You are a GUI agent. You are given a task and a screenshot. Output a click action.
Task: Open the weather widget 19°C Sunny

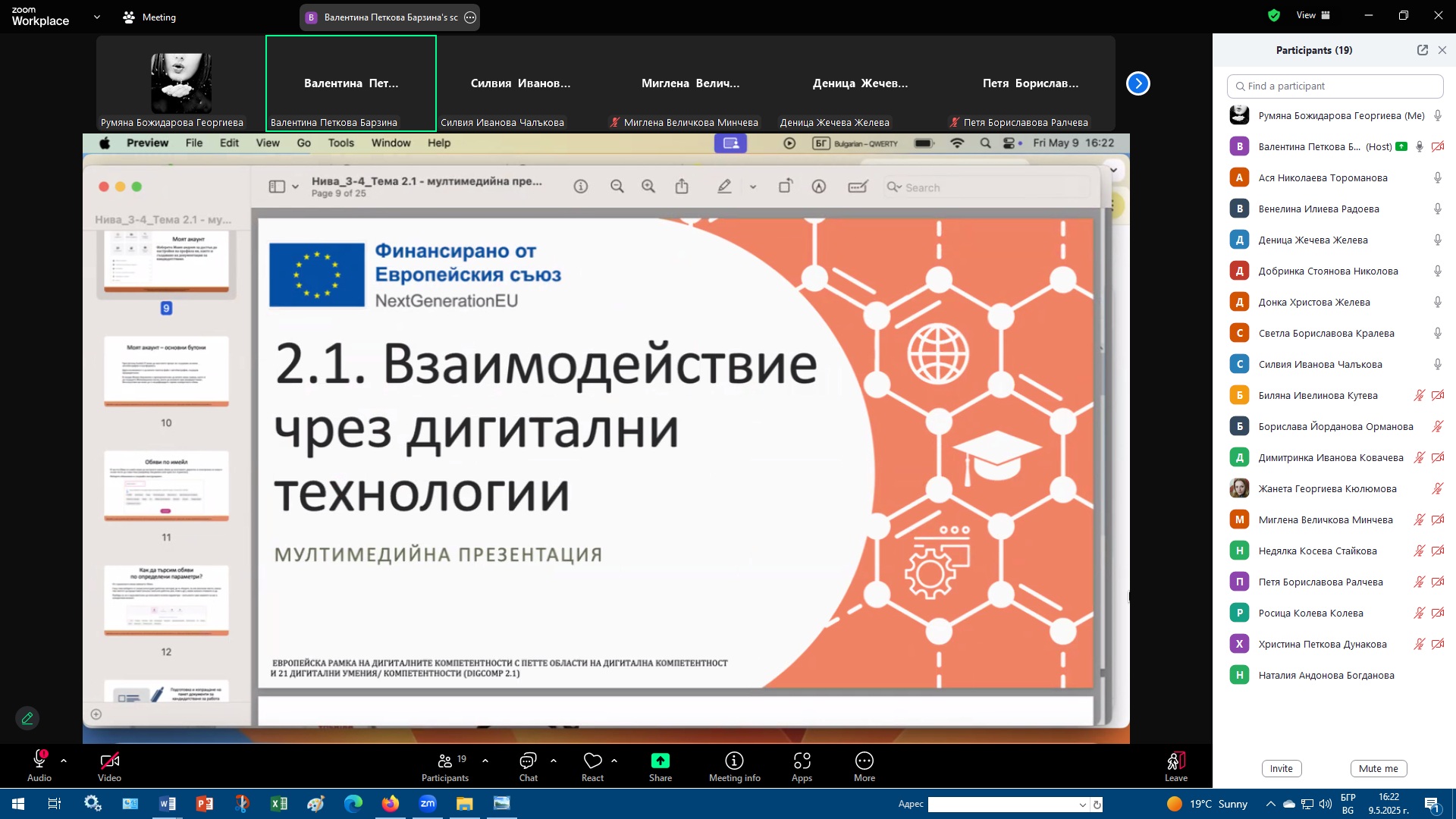pyautogui.click(x=1207, y=804)
